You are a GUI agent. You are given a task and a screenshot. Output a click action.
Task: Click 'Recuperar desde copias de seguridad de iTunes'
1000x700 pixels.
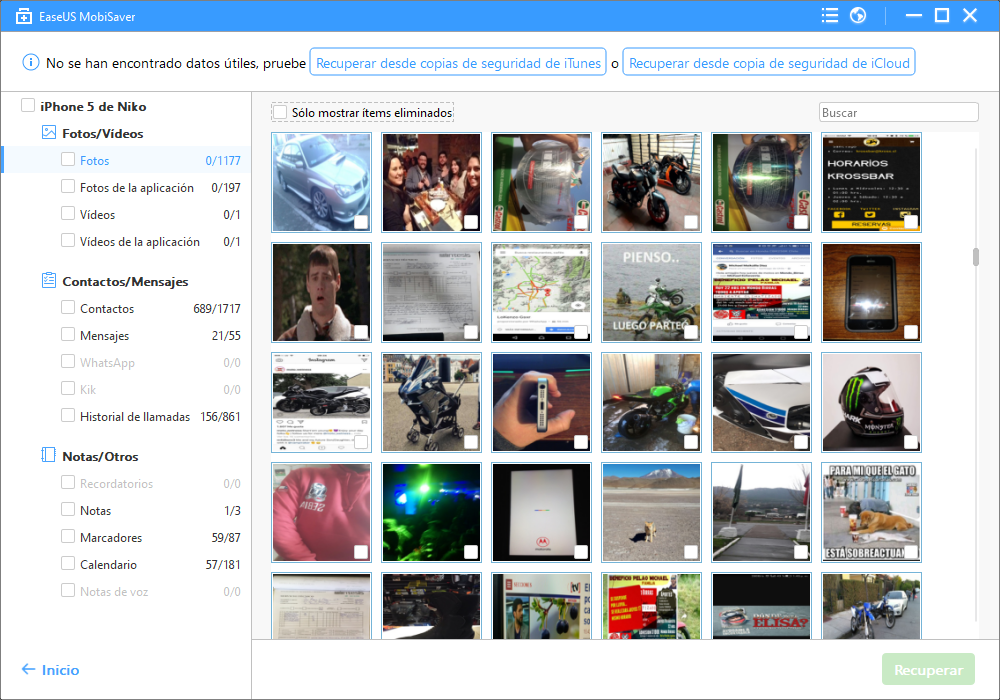(x=458, y=63)
